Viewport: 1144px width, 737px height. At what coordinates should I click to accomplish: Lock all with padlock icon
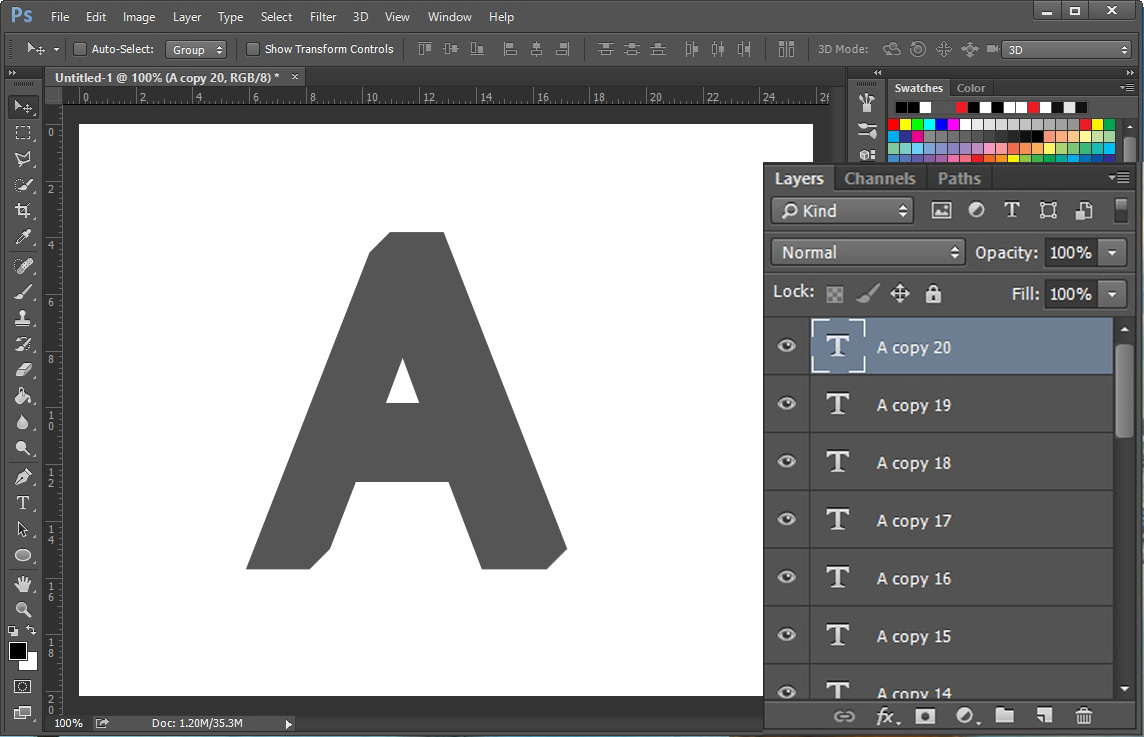pos(933,293)
